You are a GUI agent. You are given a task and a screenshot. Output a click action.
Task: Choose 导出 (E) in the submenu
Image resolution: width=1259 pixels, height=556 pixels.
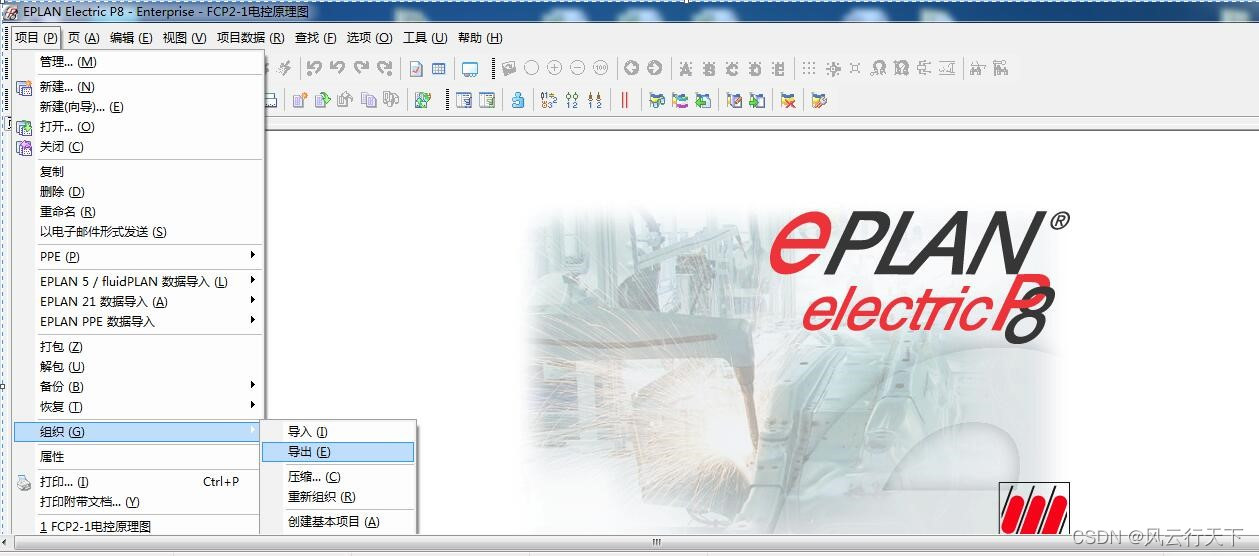pyautogui.click(x=338, y=452)
